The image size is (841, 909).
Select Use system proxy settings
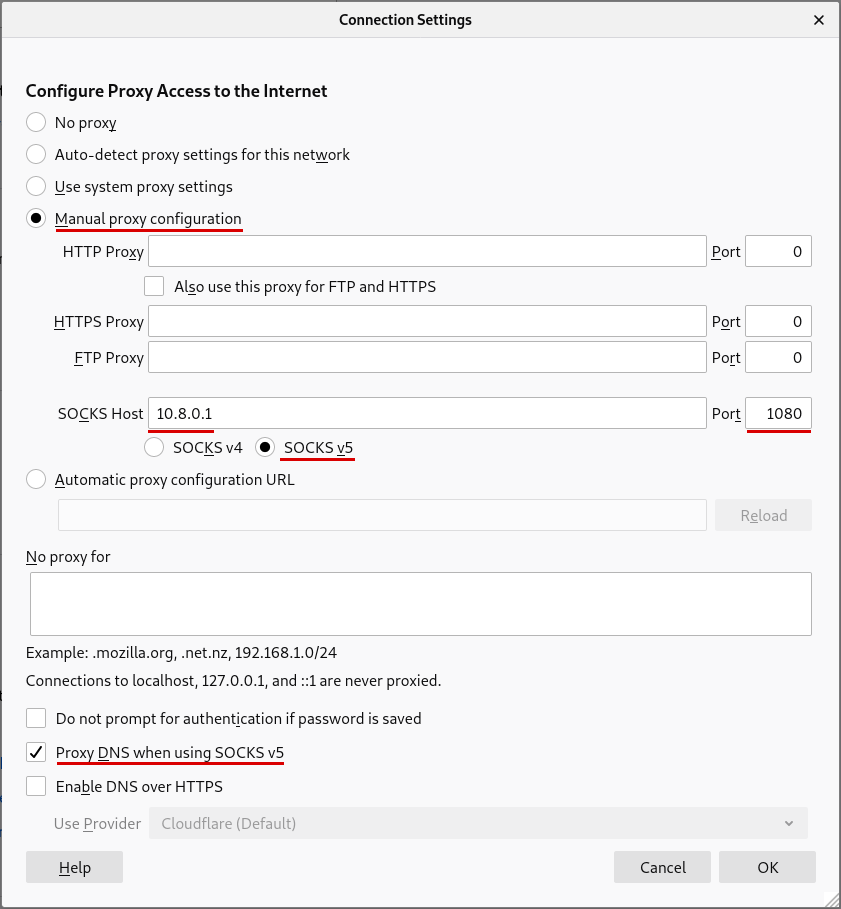(x=36, y=187)
